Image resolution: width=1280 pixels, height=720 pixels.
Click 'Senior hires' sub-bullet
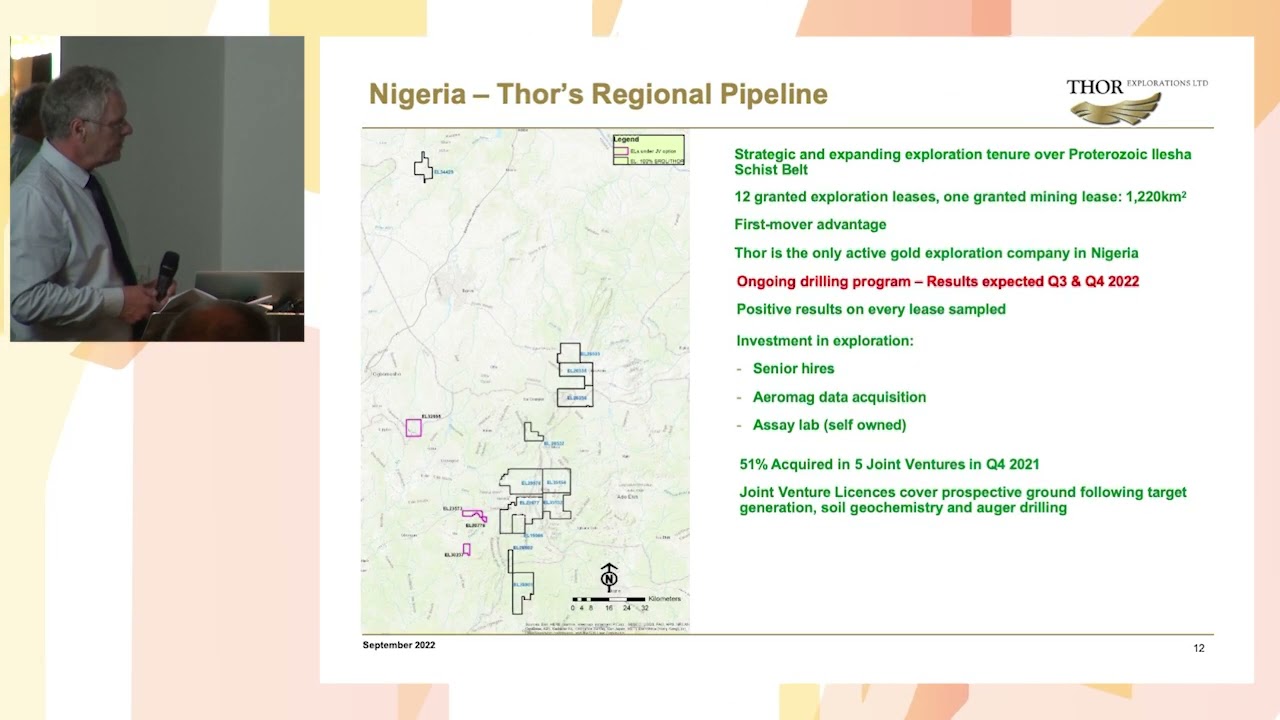[x=793, y=369]
